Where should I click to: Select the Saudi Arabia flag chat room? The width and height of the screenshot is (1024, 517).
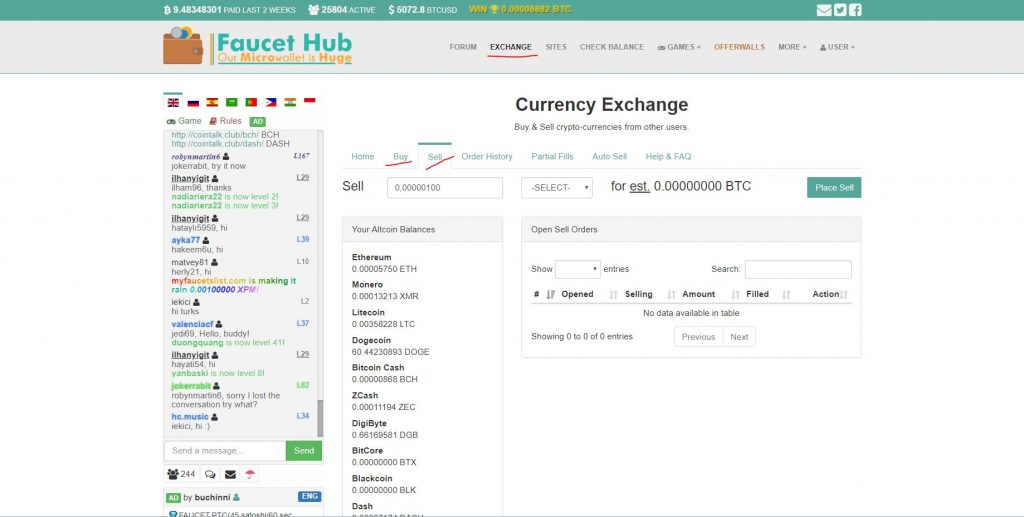coord(231,102)
